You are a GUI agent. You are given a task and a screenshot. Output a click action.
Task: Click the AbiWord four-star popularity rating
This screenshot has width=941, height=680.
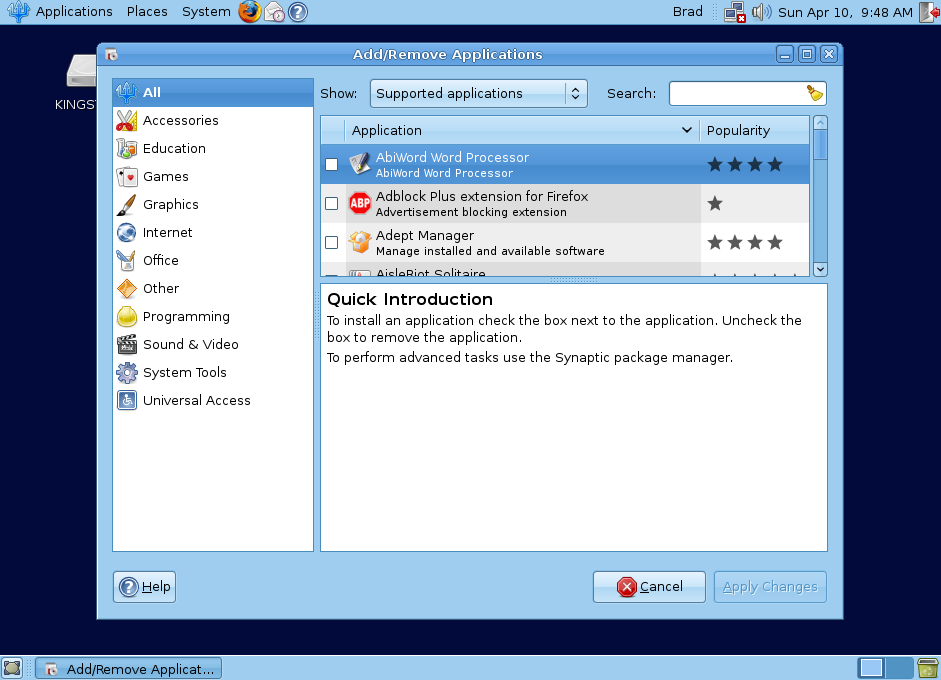pyautogui.click(x=745, y=164)
